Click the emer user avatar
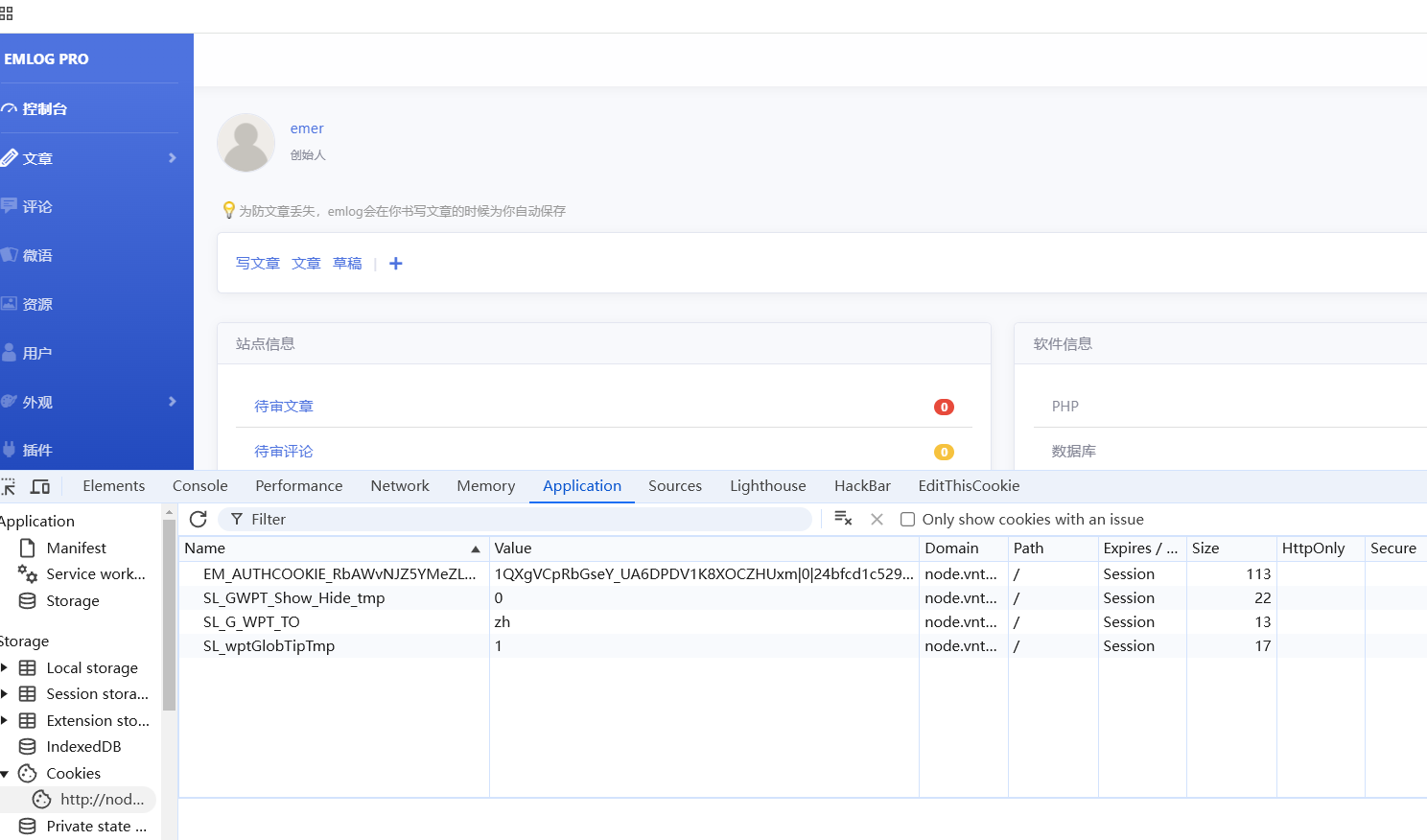Image resolution: width=1427 pixels, height=840 pixels. click(246, 143)
